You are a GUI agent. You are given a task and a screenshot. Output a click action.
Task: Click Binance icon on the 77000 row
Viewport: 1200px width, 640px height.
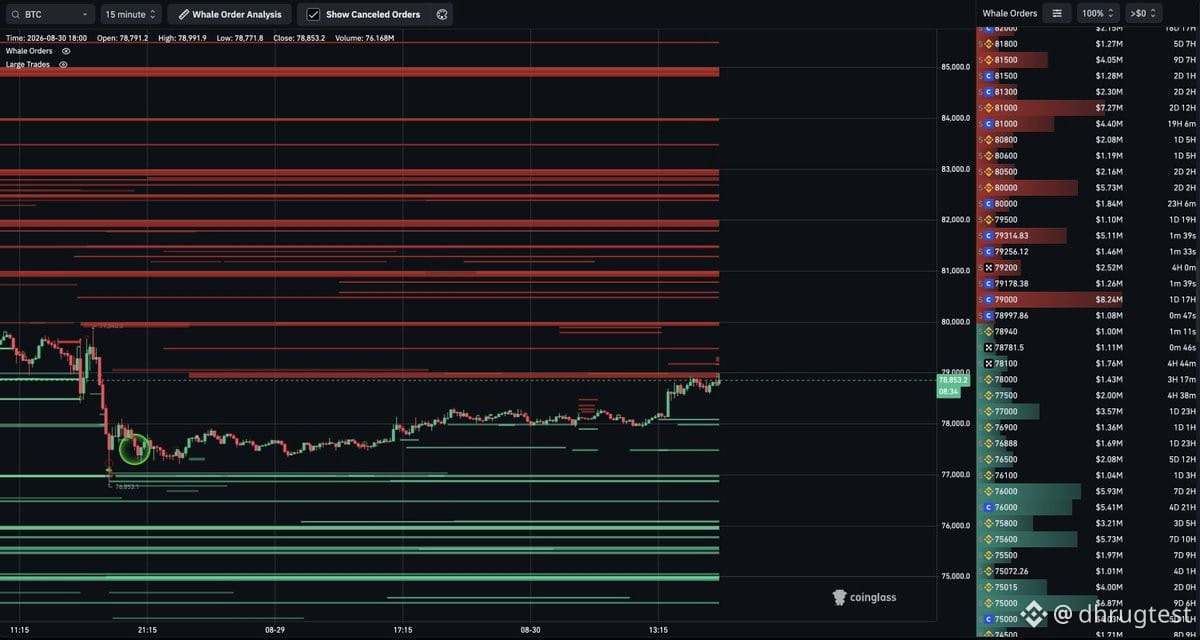coord(987,412)
